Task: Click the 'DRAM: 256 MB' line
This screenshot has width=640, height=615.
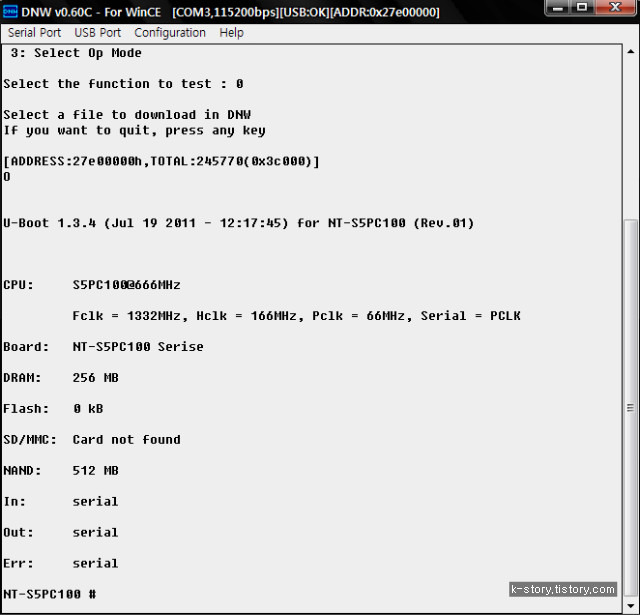Action: pyautogui.click(x=61, y=378)
